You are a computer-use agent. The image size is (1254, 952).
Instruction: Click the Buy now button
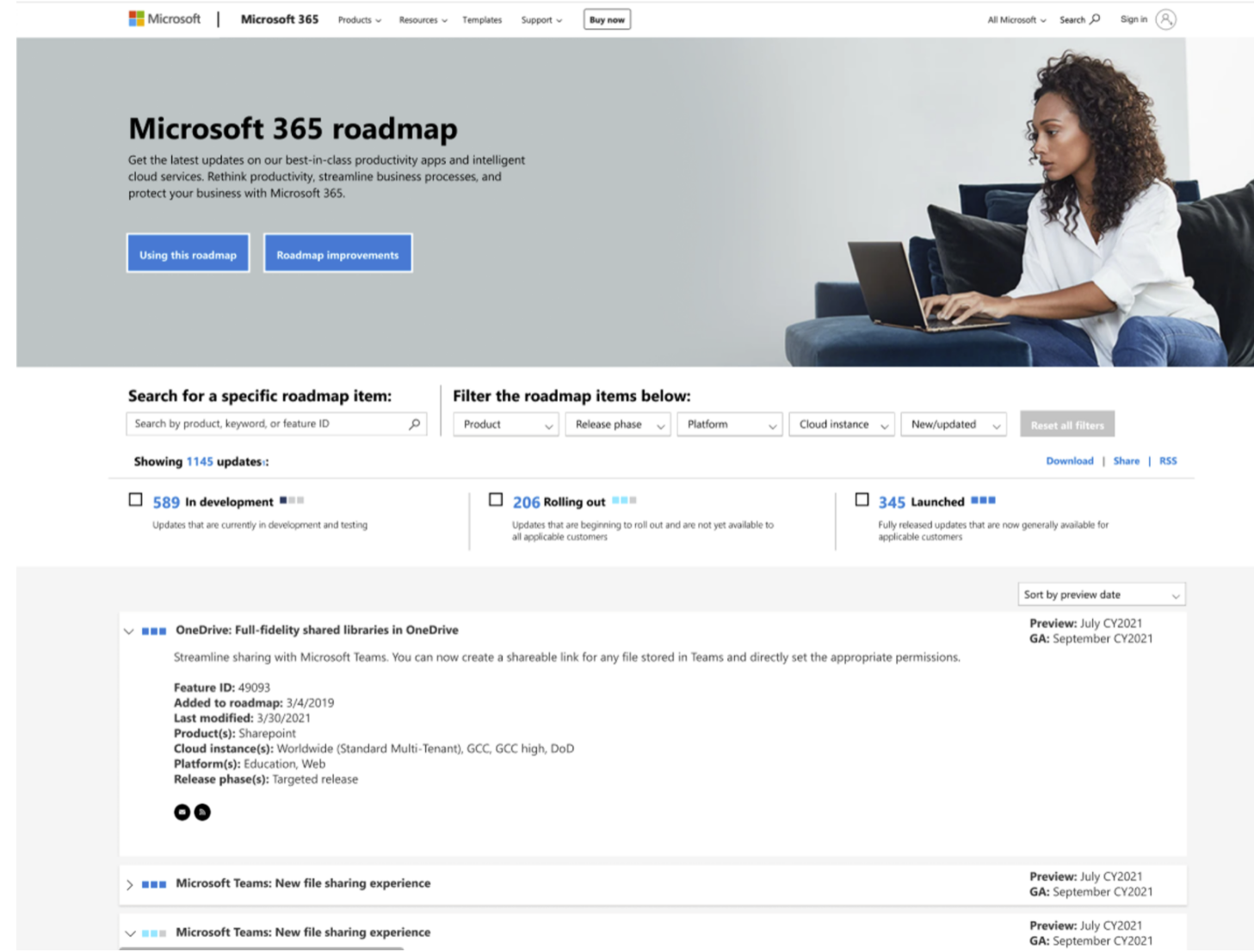tap(607, 20)
